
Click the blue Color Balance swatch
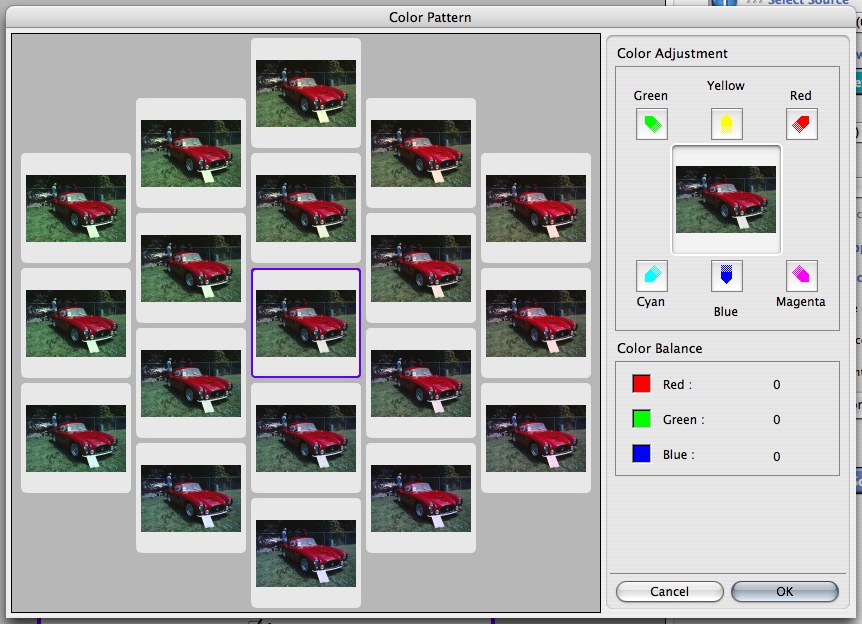[x=641, y=455]
